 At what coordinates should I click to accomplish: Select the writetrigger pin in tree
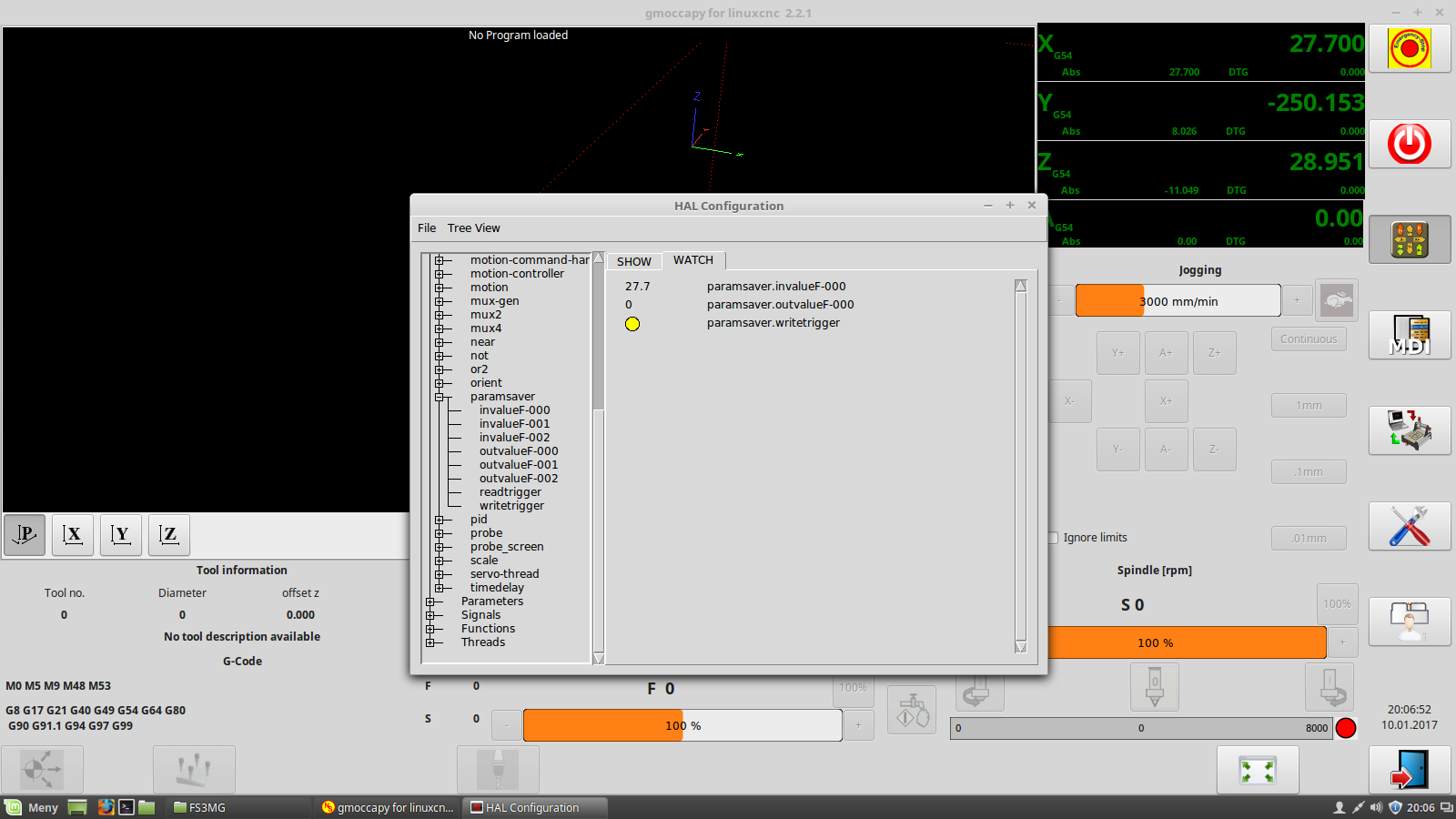pos(511,506)
